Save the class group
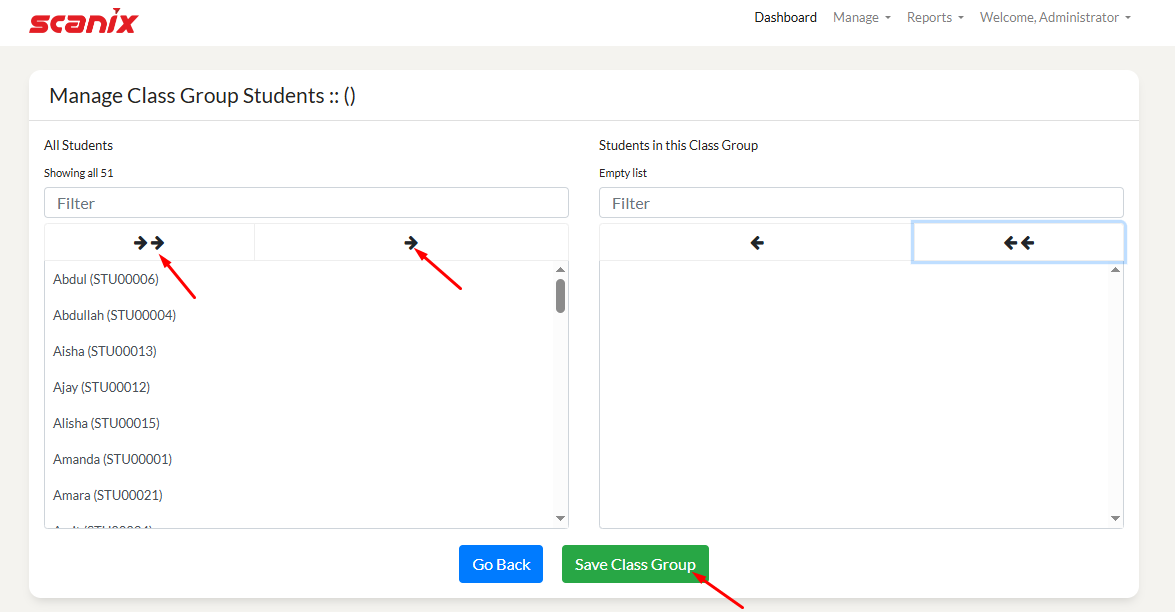 coord(635,564)
